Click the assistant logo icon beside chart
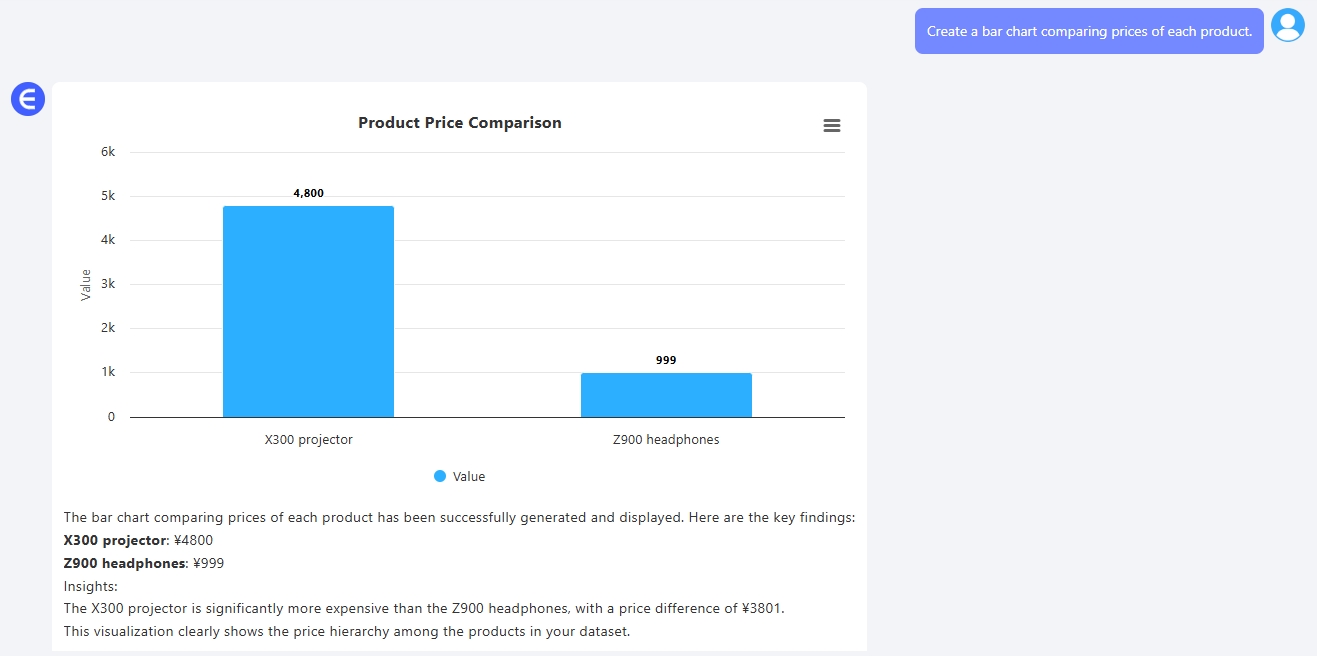 (28, 99)
